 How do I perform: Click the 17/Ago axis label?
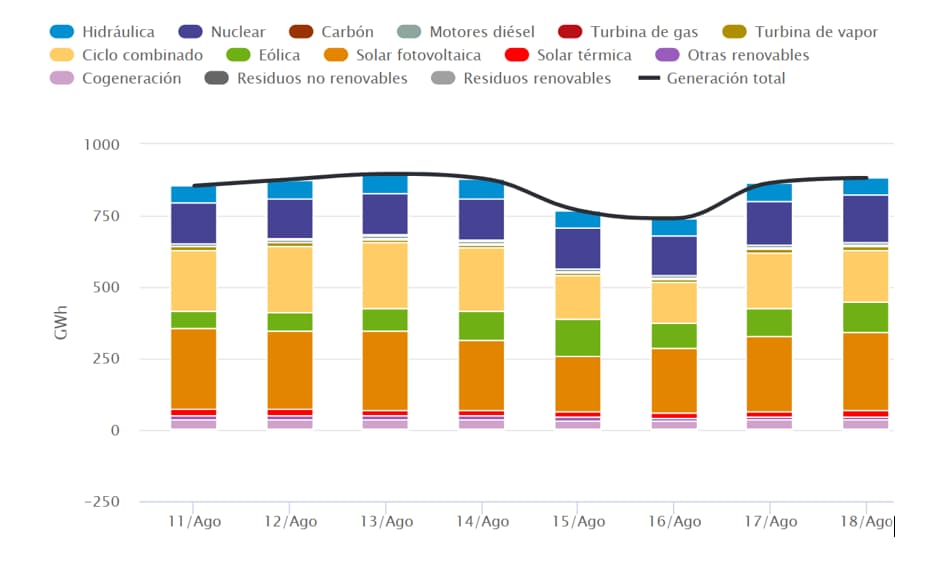[x=771, y=521]
